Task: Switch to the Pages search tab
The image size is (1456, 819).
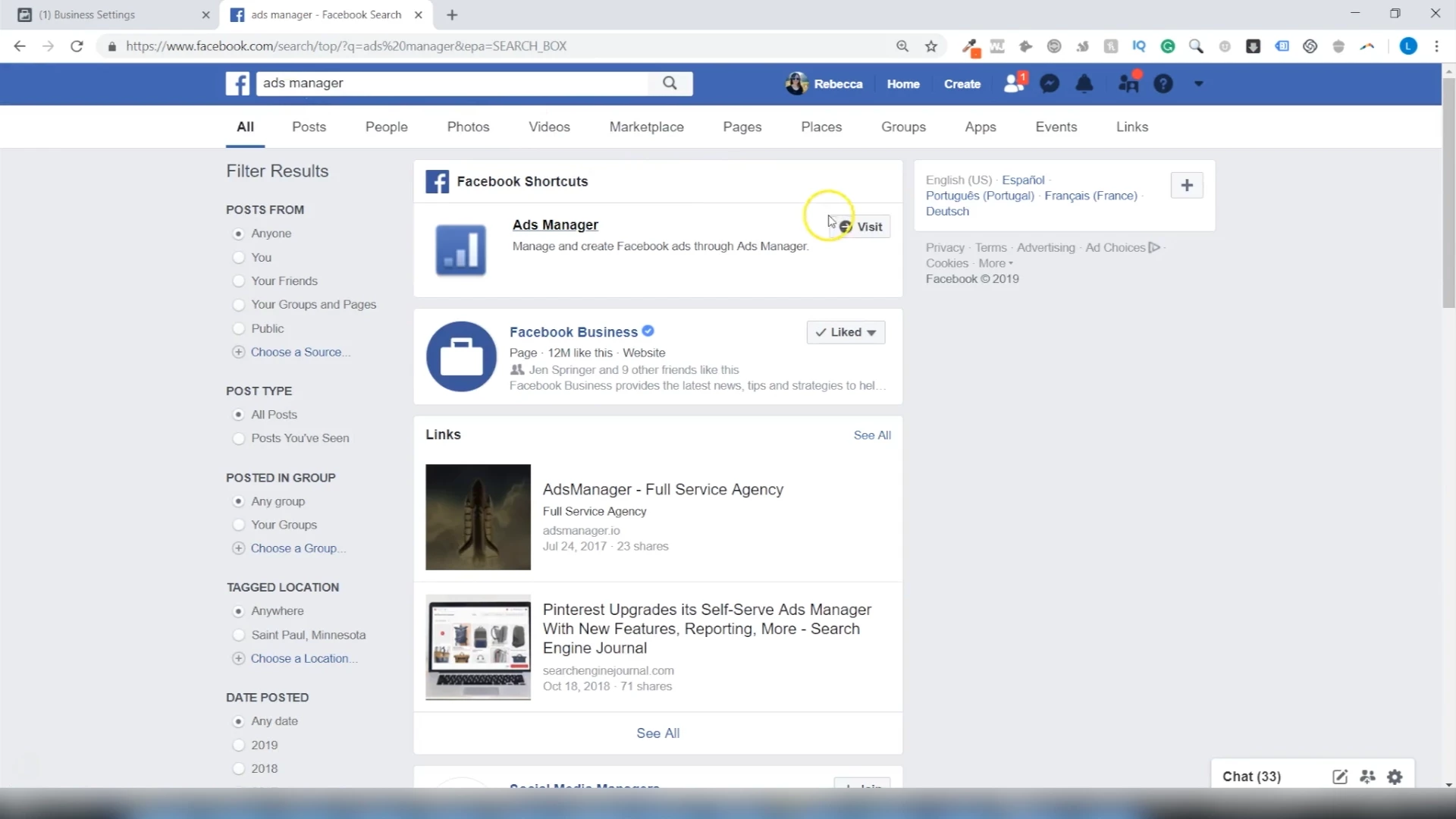Action: pos(742,127)
